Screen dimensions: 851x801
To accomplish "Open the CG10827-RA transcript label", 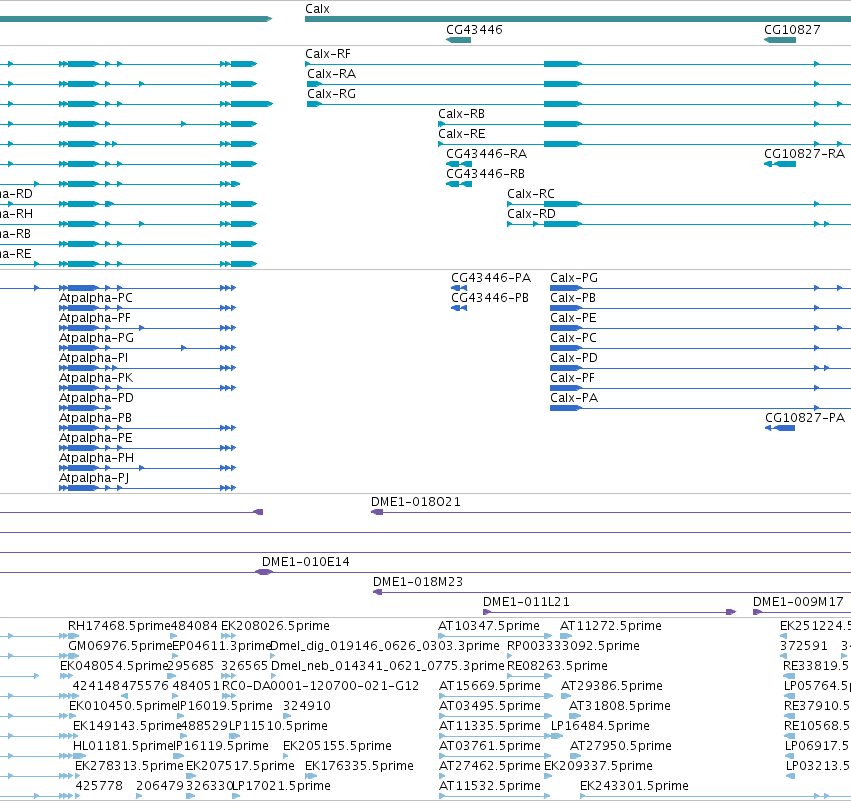I will tap(804, 154).
